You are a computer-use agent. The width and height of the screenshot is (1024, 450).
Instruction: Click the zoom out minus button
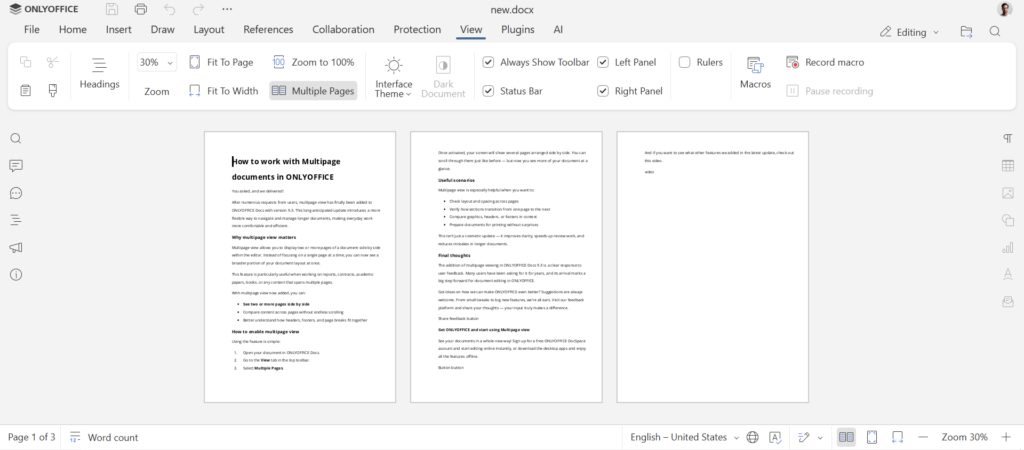(923, 438)
